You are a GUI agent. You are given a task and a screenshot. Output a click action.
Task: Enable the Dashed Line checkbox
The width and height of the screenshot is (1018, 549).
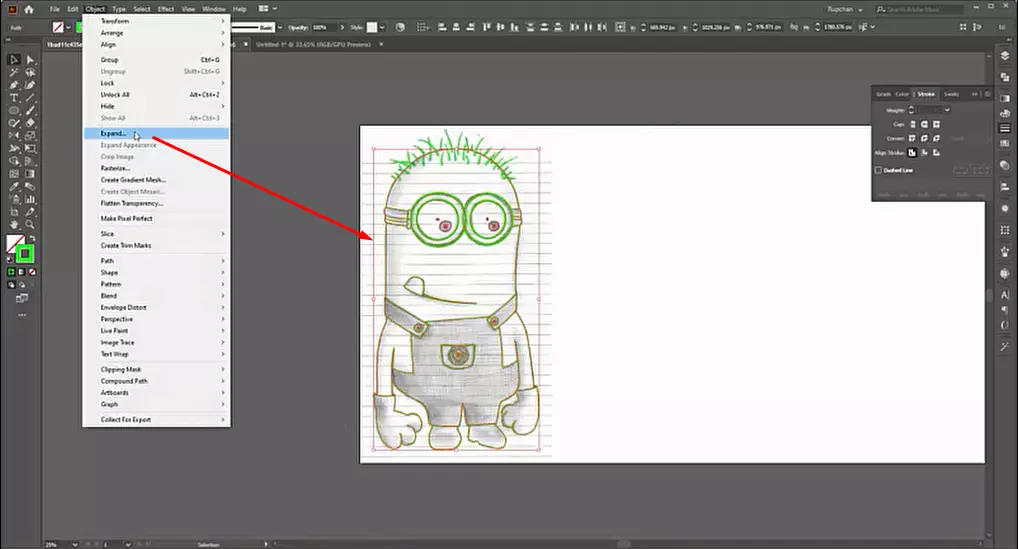click(878, 170)
